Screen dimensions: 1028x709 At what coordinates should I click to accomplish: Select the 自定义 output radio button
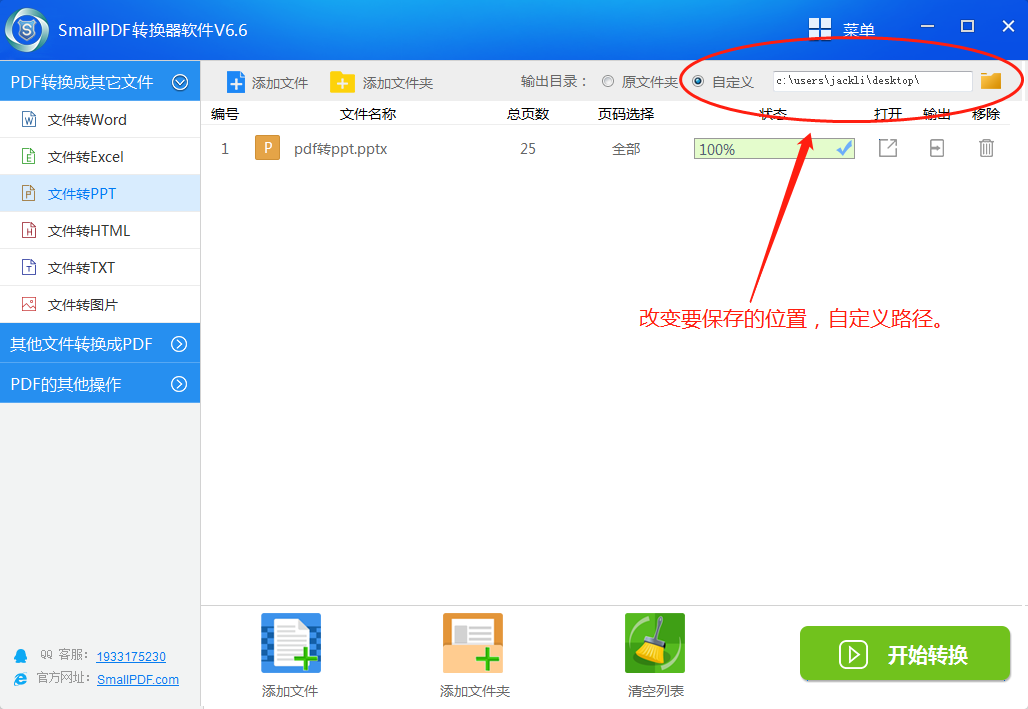coord(698,81)
